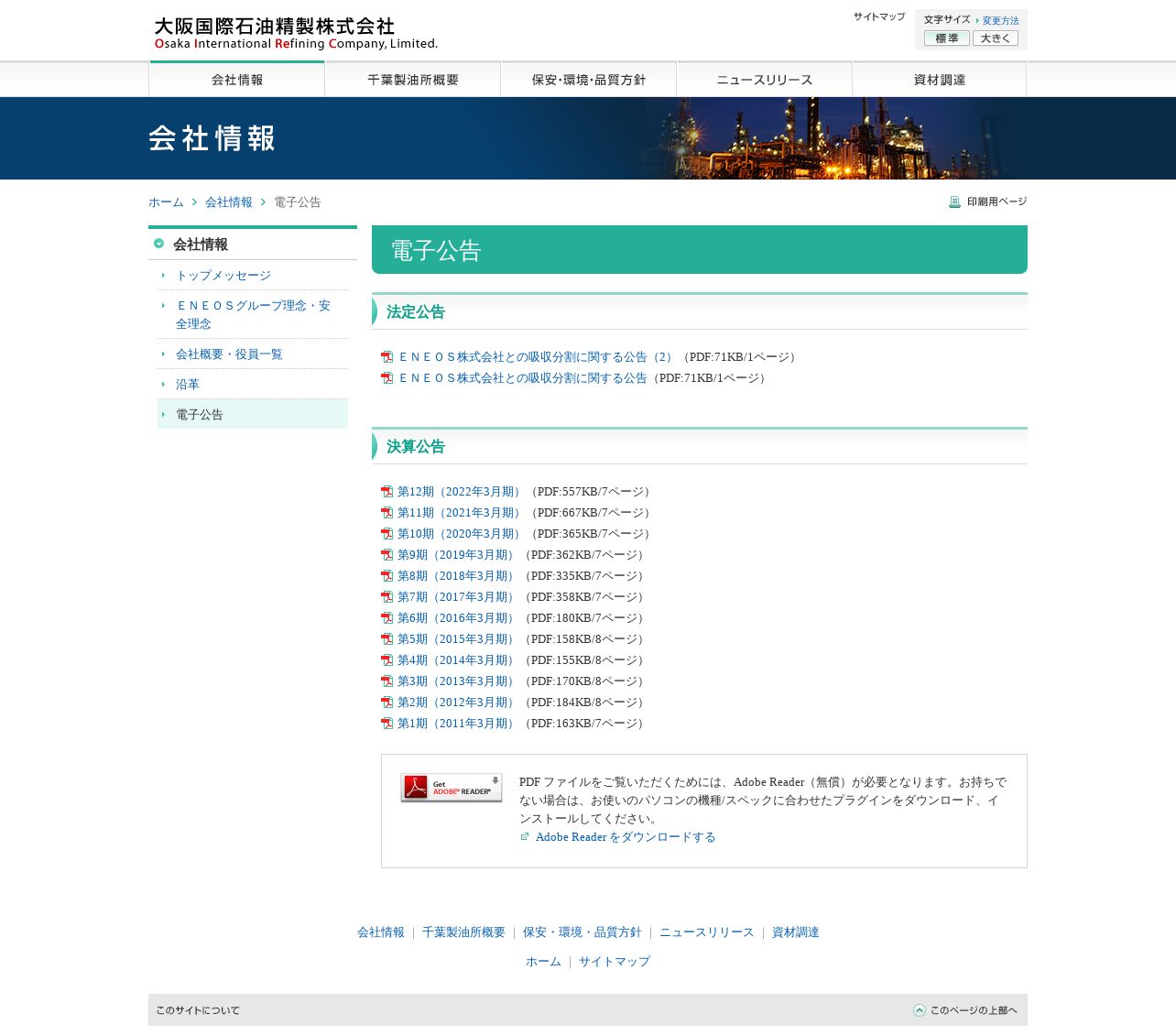Click Adobe Reader をダウンロードする link

626,837
